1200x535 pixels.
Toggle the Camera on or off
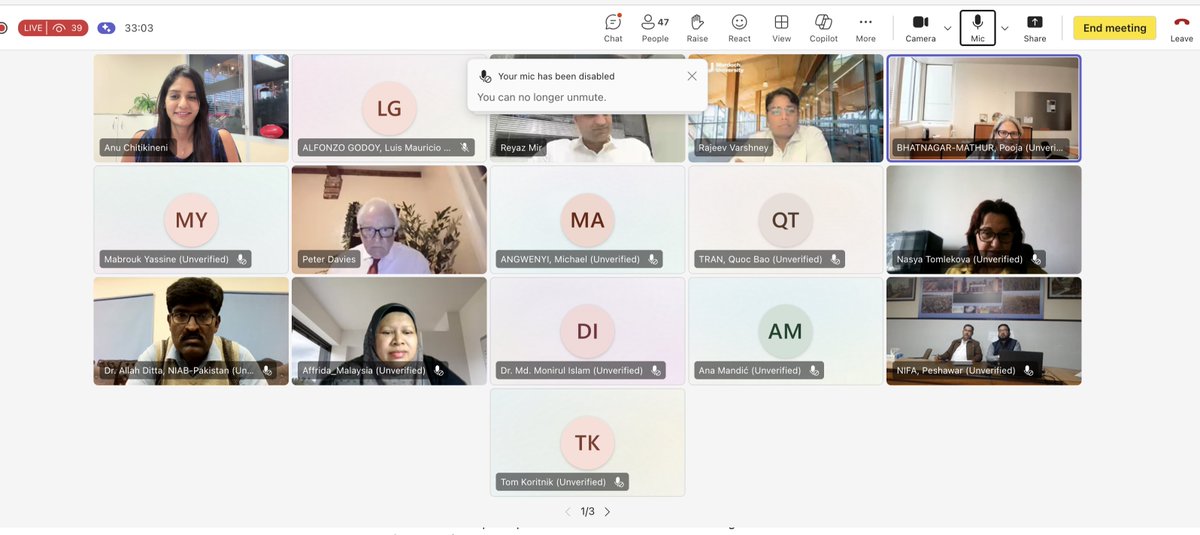point(920,28)
